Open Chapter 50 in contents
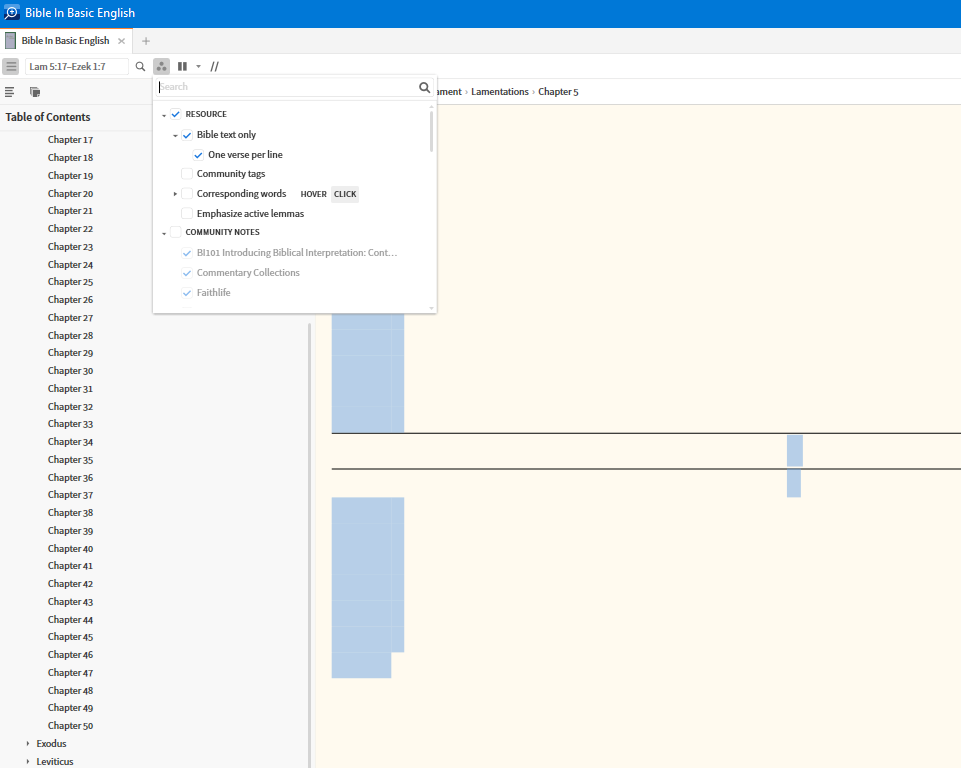This screenshot has height=768, width=961. 70,726
